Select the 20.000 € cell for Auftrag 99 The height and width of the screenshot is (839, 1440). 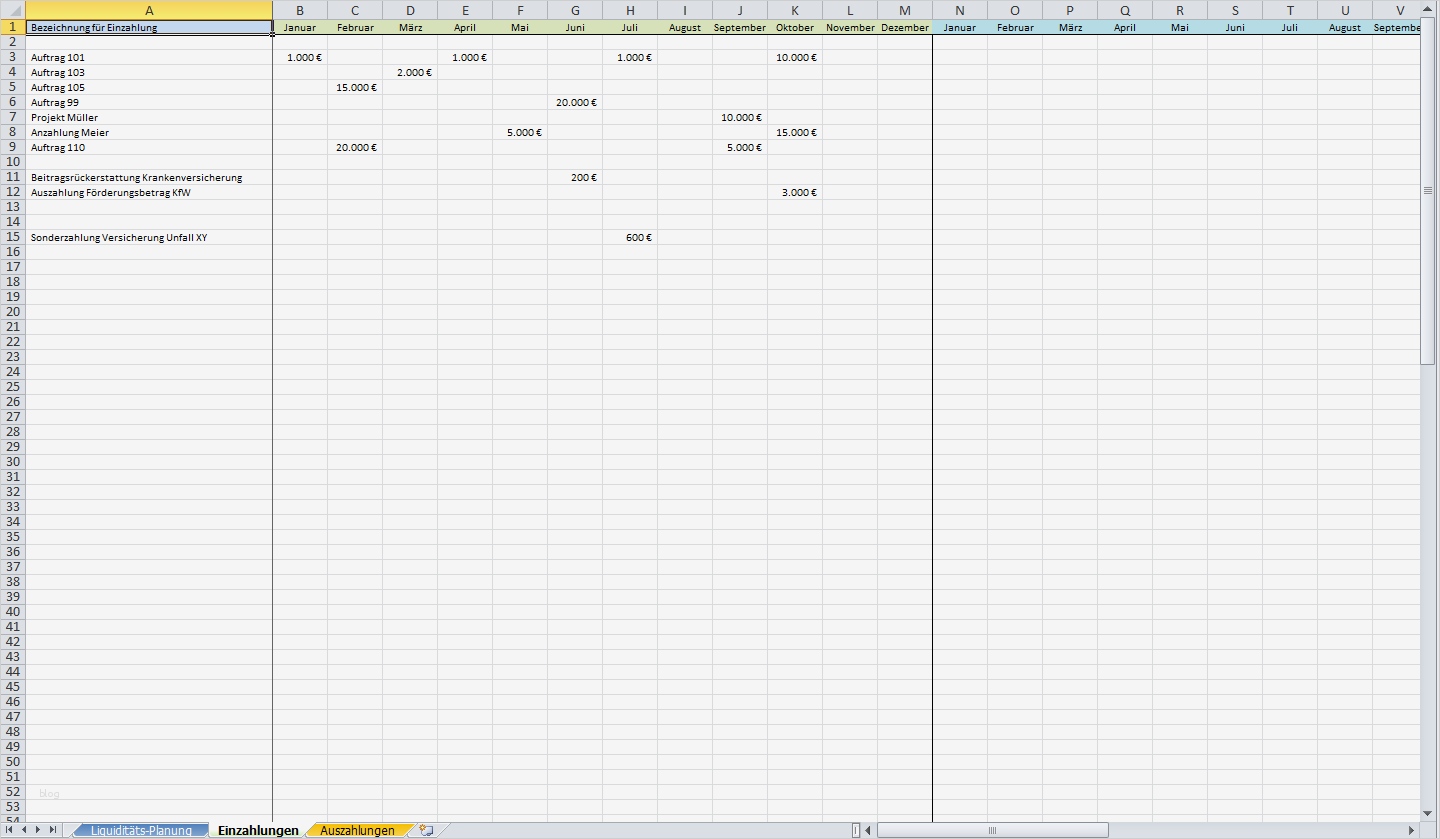coord(575,102)
